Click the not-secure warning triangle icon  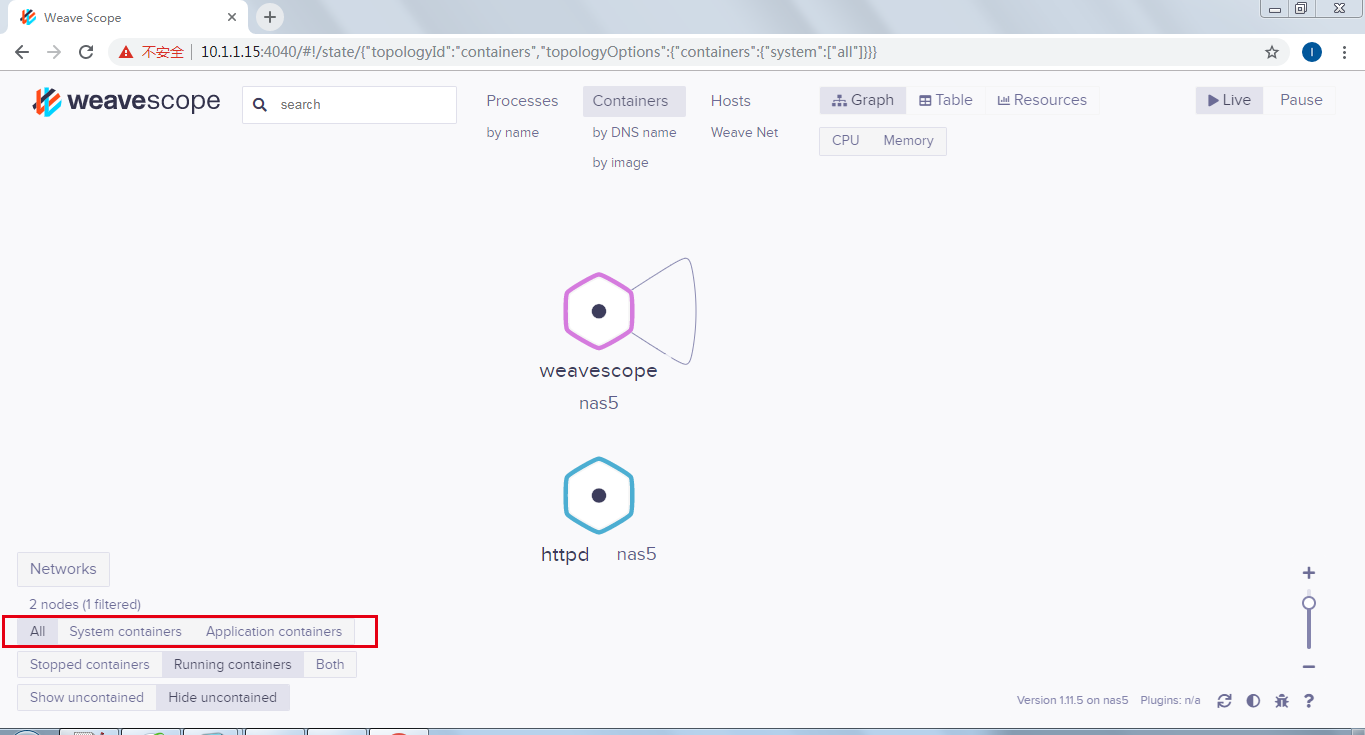(x=125, y=52)
